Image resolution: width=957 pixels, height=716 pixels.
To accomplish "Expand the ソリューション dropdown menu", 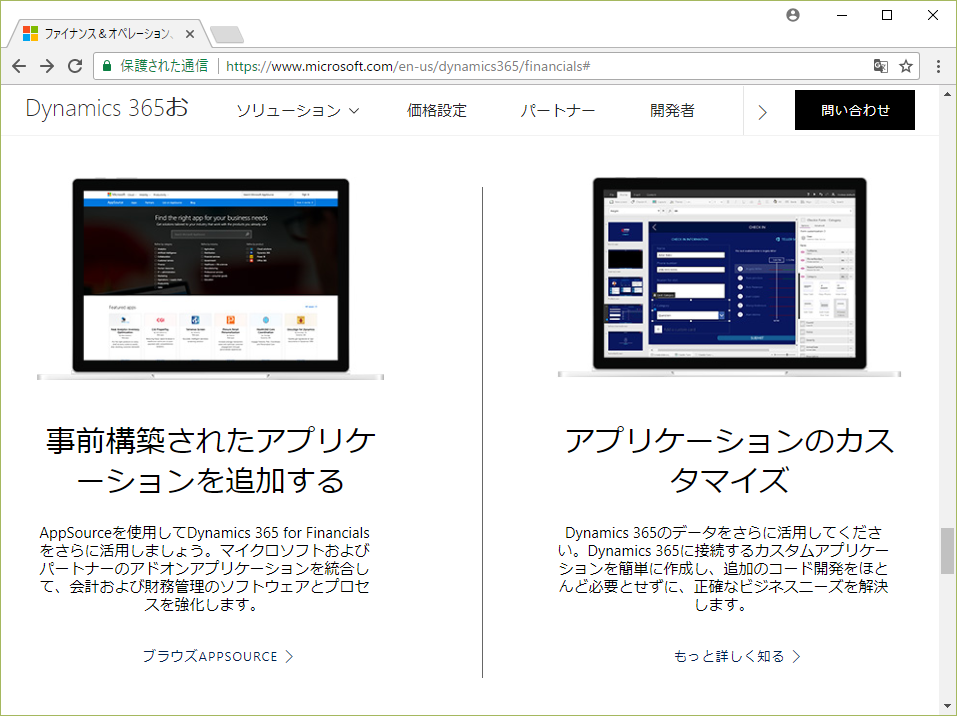I will tap(298, 110).
